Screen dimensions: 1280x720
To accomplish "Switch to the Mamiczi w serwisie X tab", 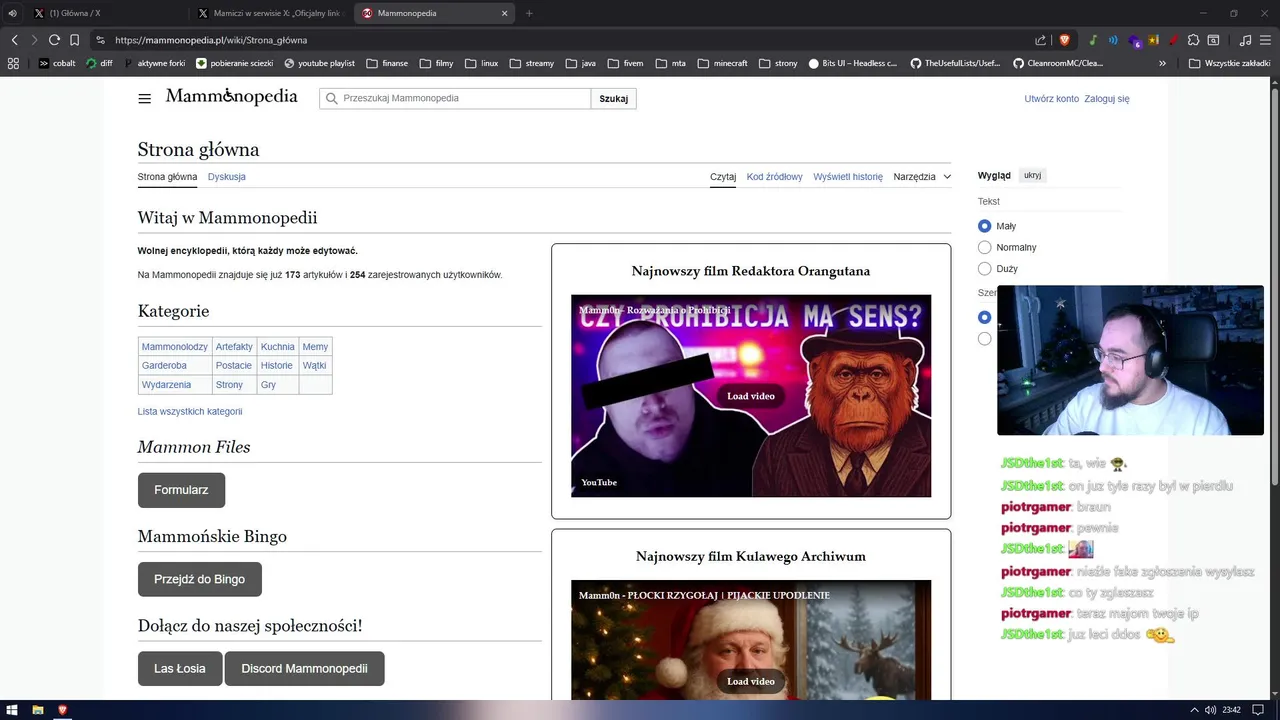I will 270,13.
